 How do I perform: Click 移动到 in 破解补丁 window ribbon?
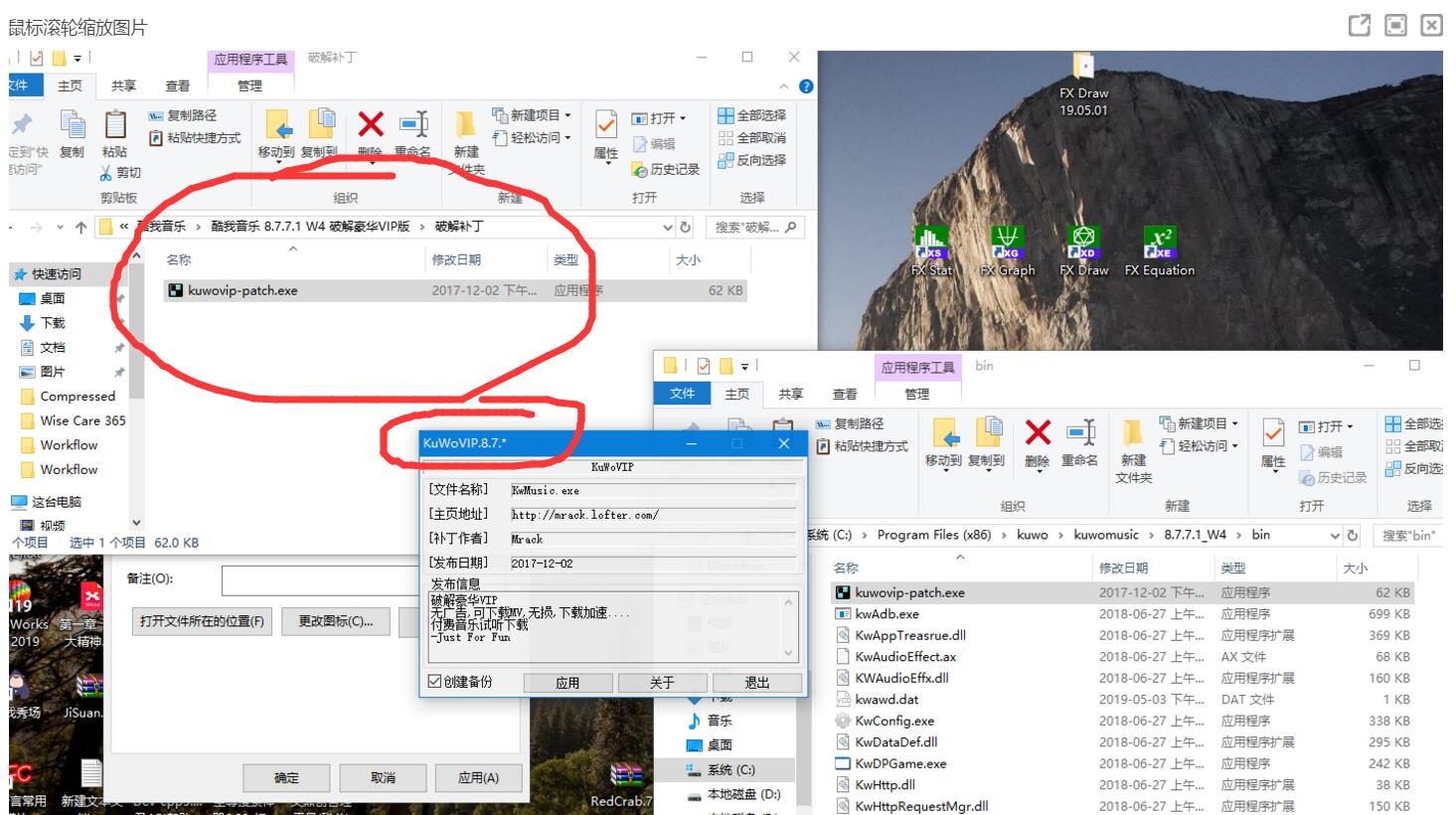tap(276, 133)
